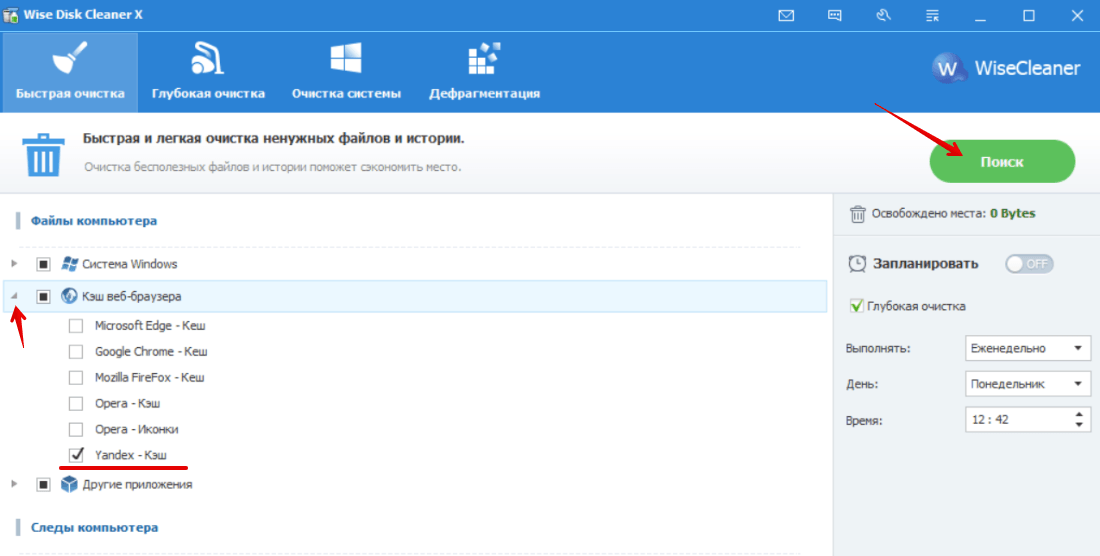
Task: Switch to Дефрагментация tab
Action: pyautogui.click(x=485, y=72)
